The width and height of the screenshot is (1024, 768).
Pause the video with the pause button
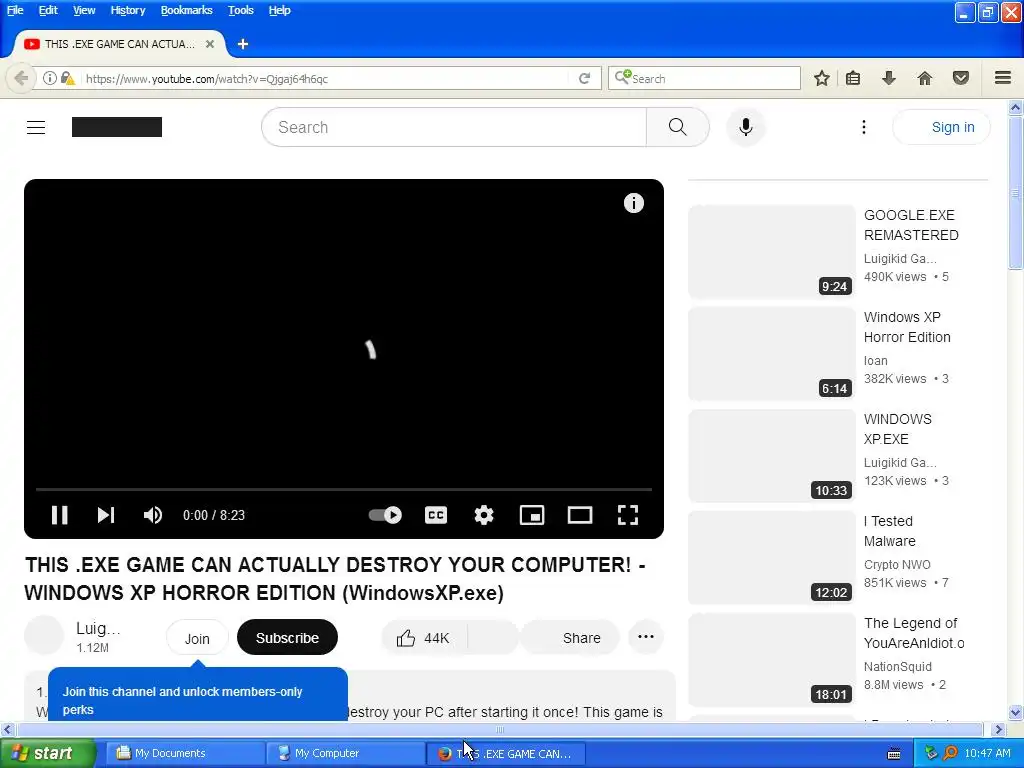(59, 515)
